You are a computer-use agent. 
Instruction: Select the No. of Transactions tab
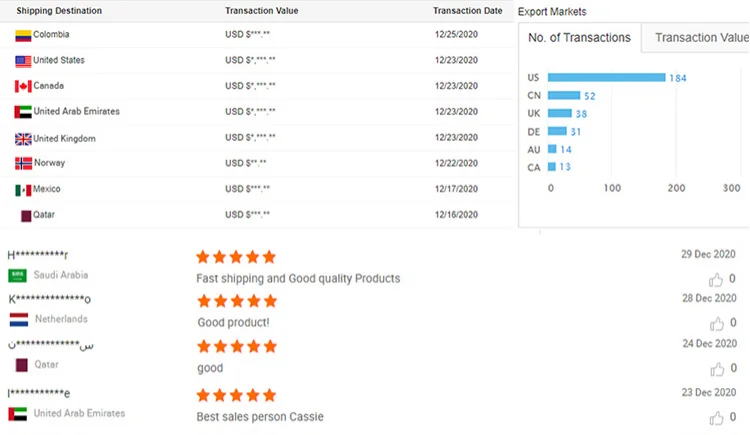(580, 38)
